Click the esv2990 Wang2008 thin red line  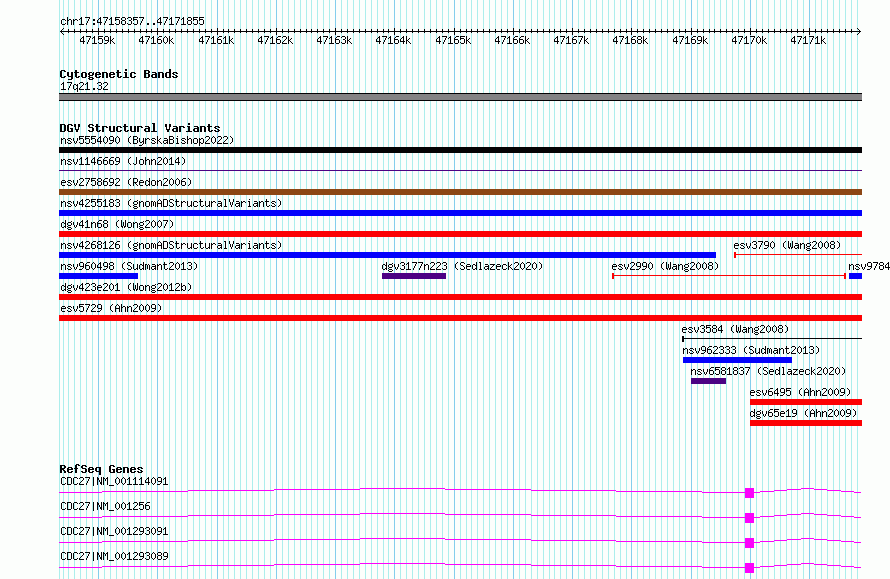coord(729,276)
